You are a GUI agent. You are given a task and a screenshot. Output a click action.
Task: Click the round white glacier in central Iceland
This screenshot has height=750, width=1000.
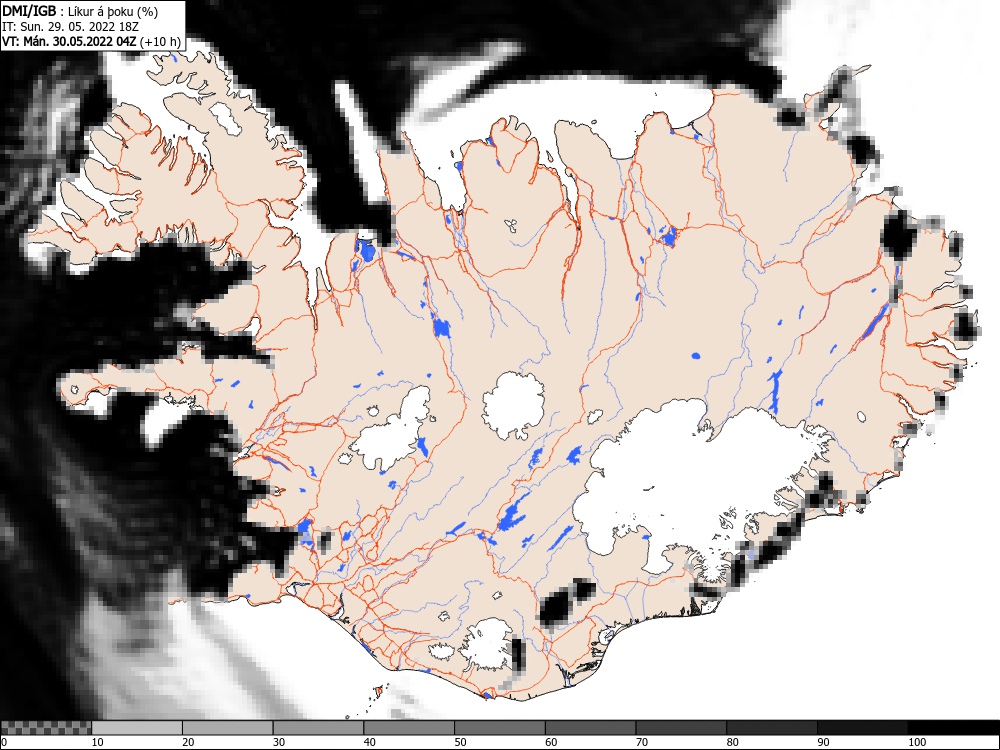coord(513,406)
